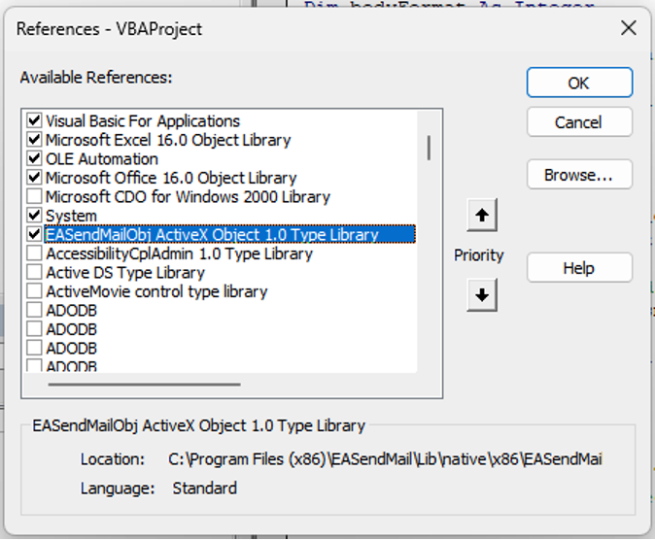Viewport: 655px width, 540px height.
Task: Enable Microsoft CDO for Windows 2000 Library
Action: (x=35, y=197)
